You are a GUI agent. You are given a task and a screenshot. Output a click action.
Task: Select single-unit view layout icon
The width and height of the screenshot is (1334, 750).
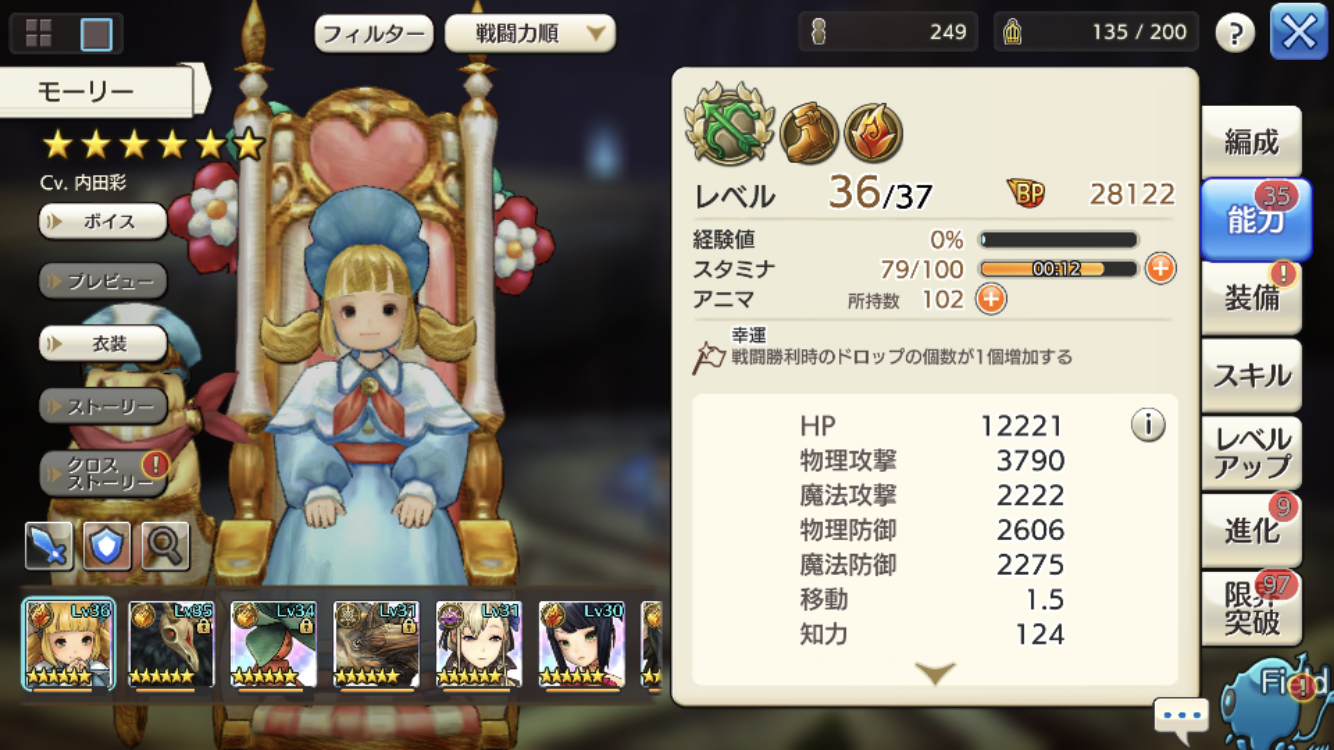97,34
